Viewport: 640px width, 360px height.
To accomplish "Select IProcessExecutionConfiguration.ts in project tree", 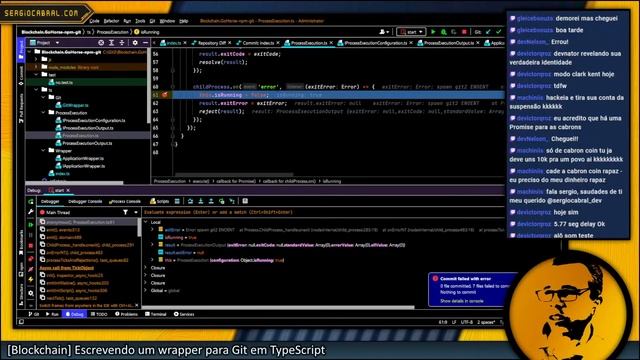I will (93, 120).
